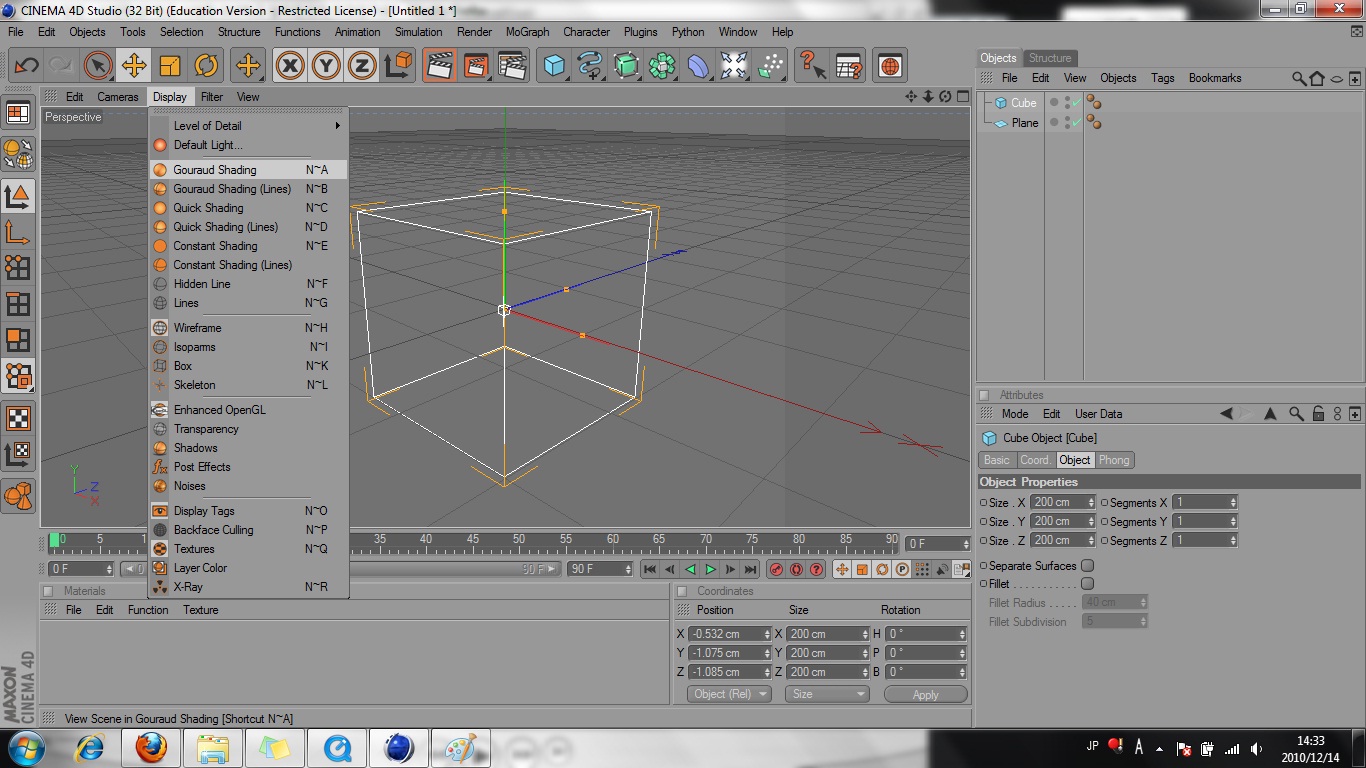Open the search in the Objects manager
This screenshot has width=1366, height=768.
coord(1299,78)
